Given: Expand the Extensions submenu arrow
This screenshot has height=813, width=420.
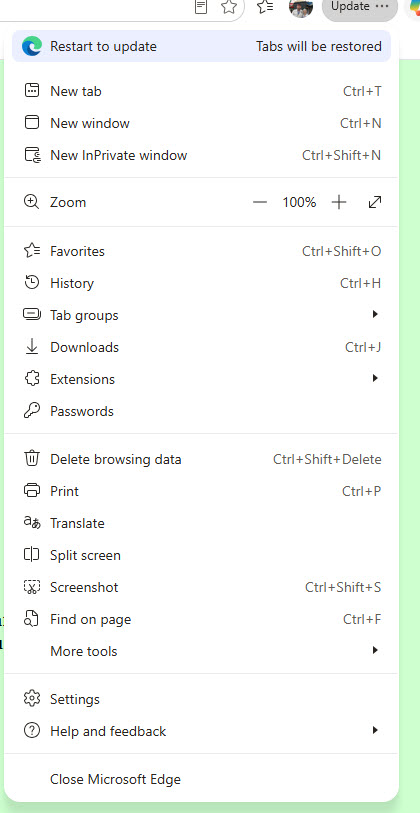Looking at the screenshot, I should click(x=375, y=379).
